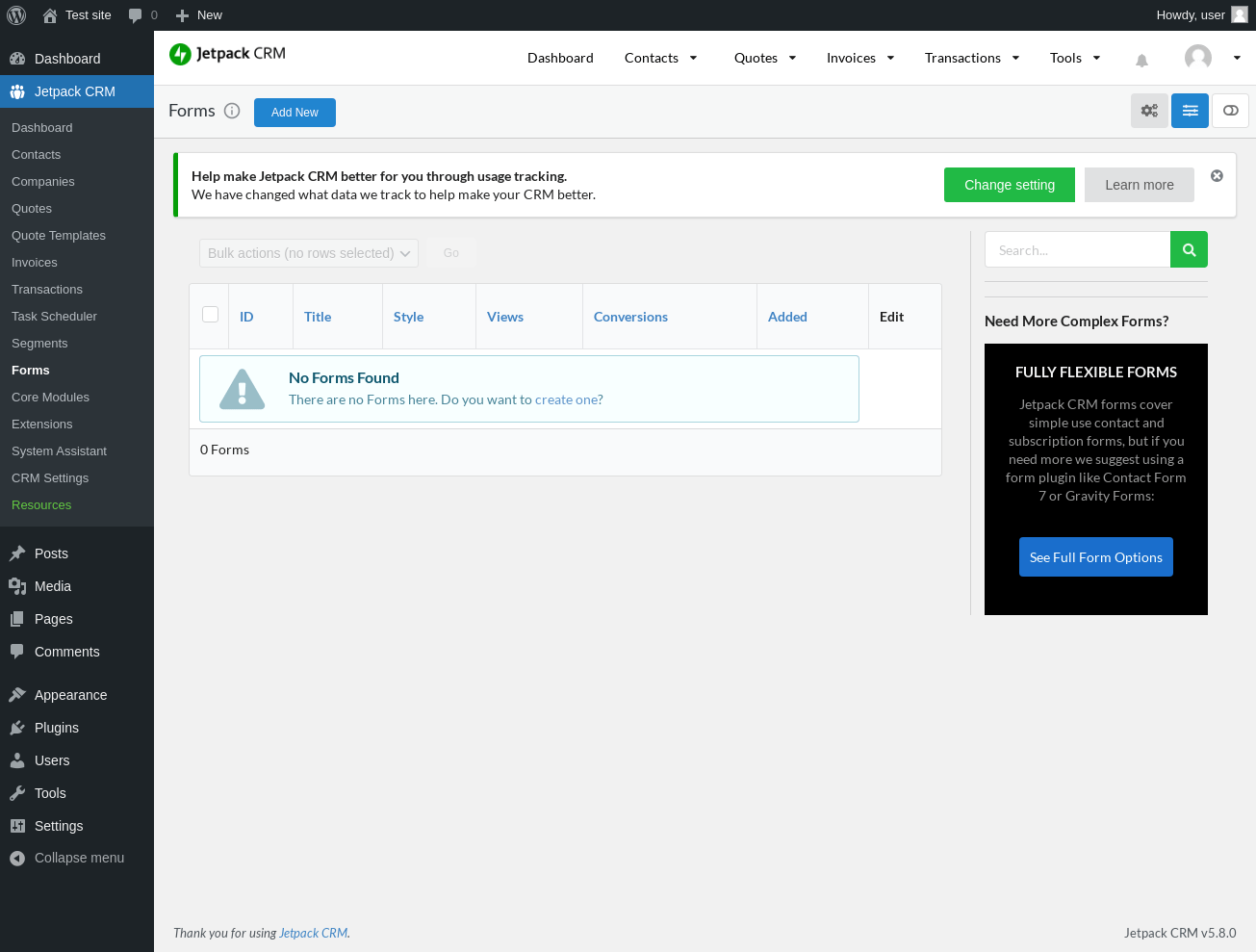Go to System Assistant in sidebar
Image resolution: width=1256 pixels, height=952 pixels.
pos(59,451)
